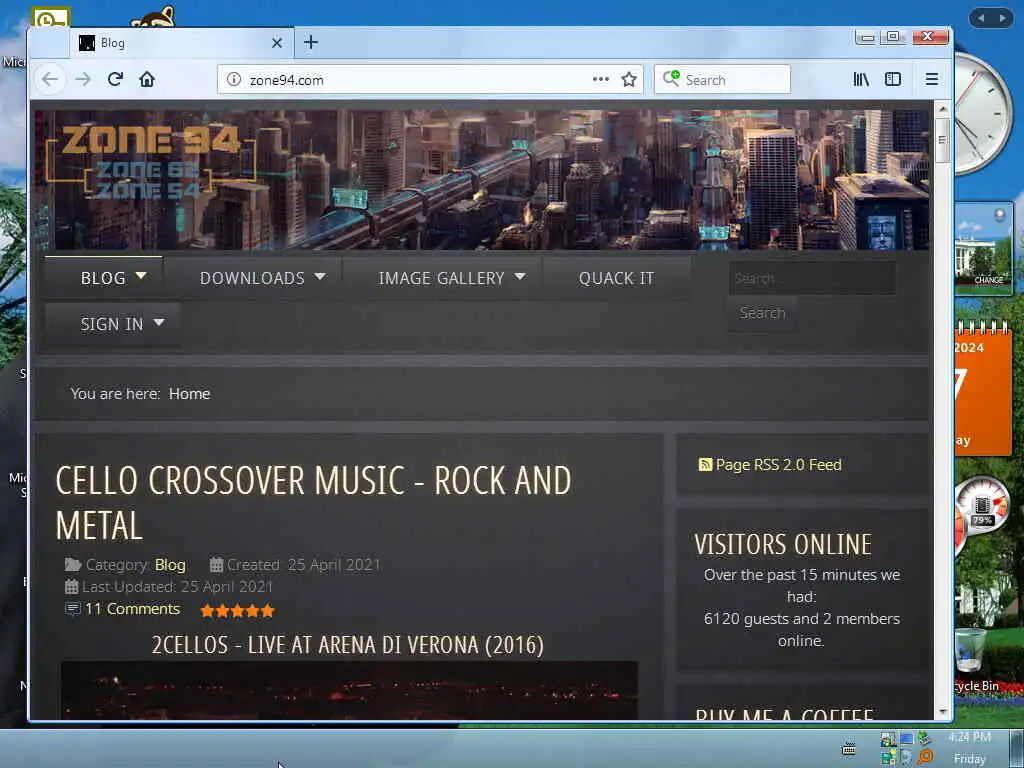The height and width of the screenshot is (768, 1024).
Task: Select the Blog browser tab
Action: click(181, 43)
